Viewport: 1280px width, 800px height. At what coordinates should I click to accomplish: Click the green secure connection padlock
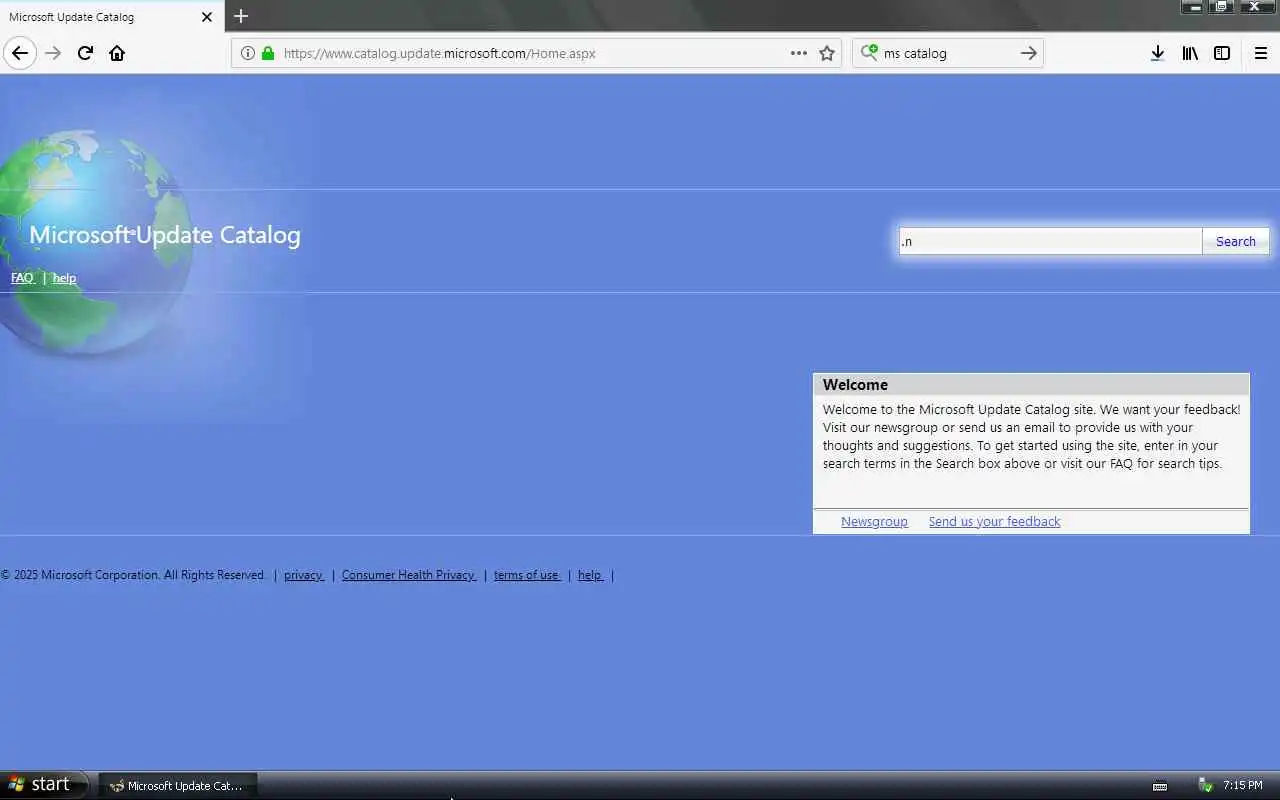[x=268, y=53]
